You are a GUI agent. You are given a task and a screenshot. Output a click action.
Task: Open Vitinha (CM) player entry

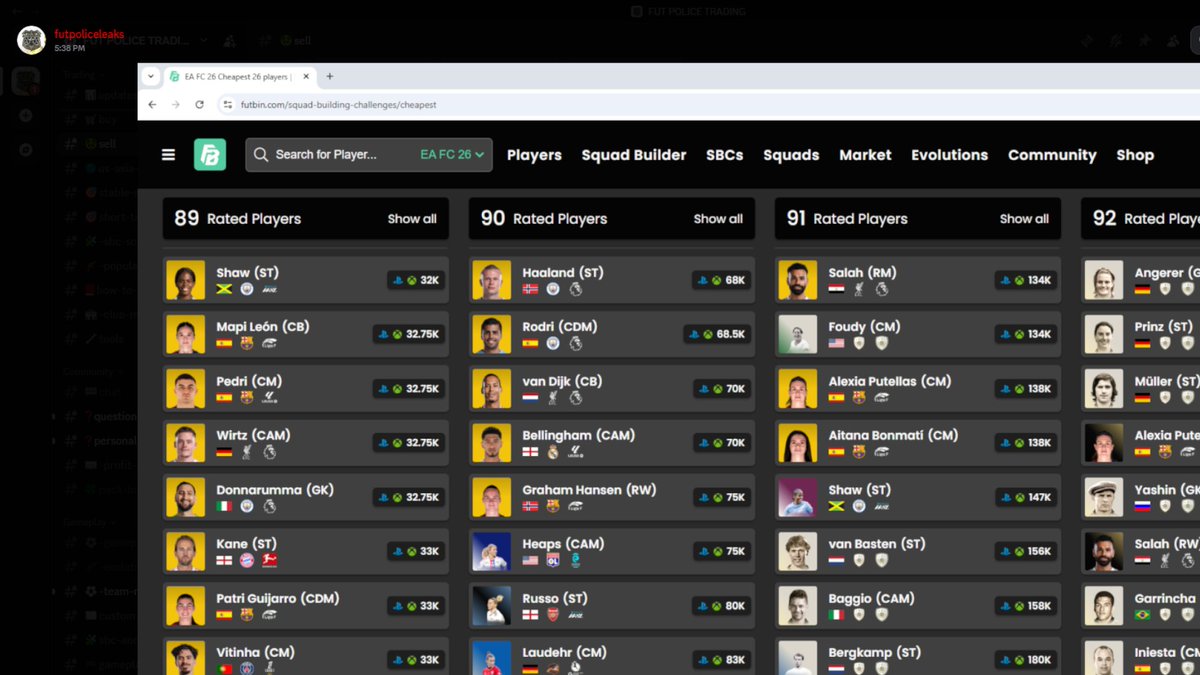click(305, 656)
